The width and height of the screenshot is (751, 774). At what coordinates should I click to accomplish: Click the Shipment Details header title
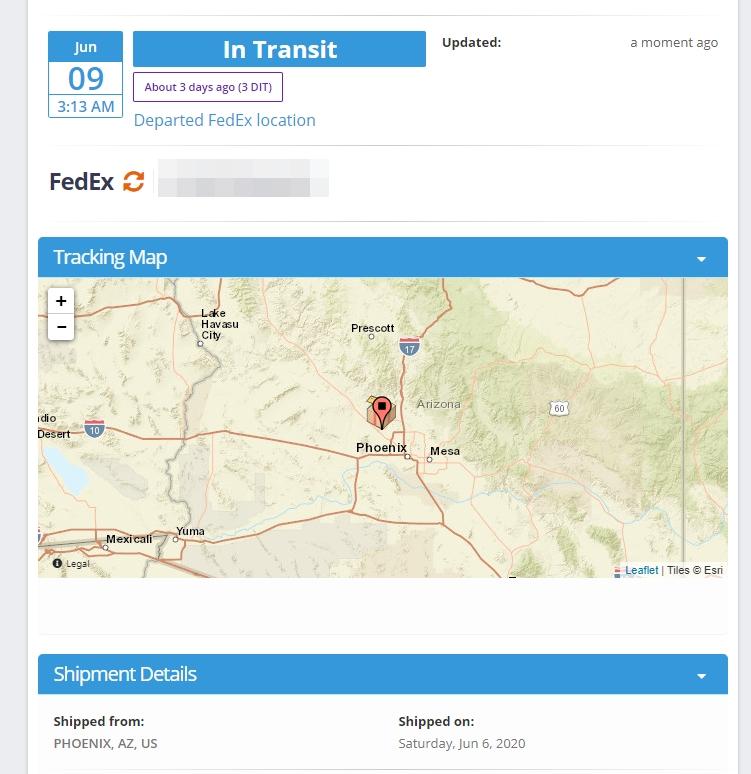pyautogui.click(x=125, y=674)
